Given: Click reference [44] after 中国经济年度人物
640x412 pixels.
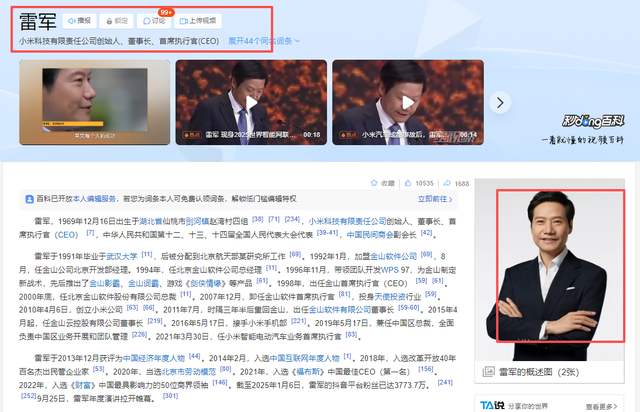Looking at the screenshot, I should (195, 356).
